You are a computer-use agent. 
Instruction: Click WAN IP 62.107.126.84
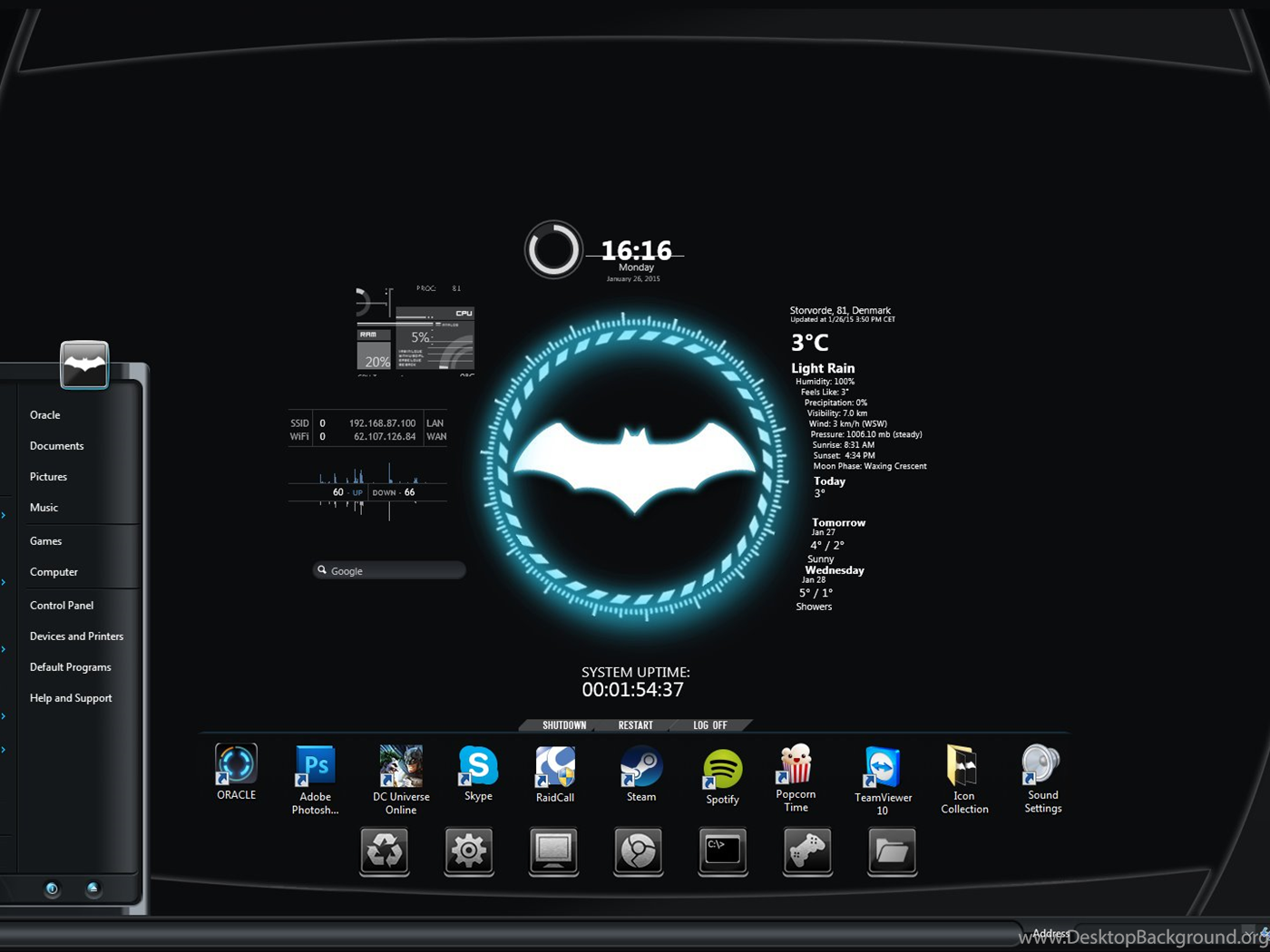point(385,437)
